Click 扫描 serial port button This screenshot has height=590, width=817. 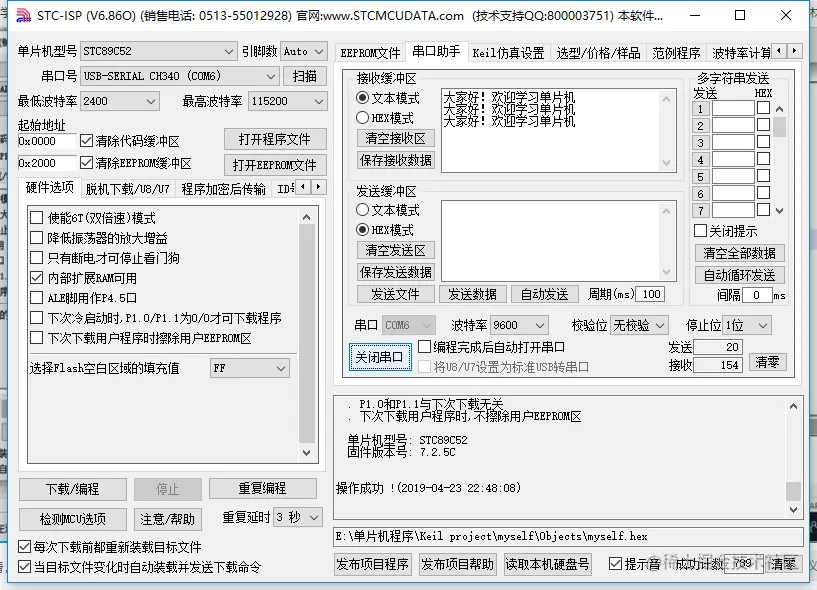click(305, 76)
